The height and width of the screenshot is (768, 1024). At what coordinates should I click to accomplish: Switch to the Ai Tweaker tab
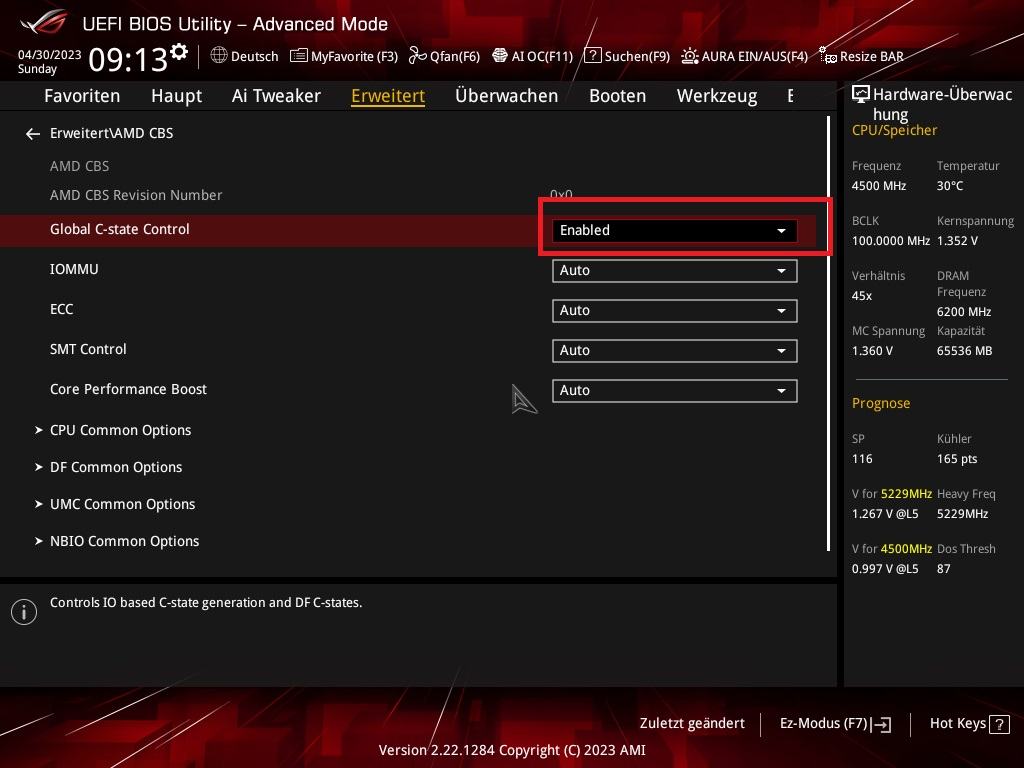point(276,96)
